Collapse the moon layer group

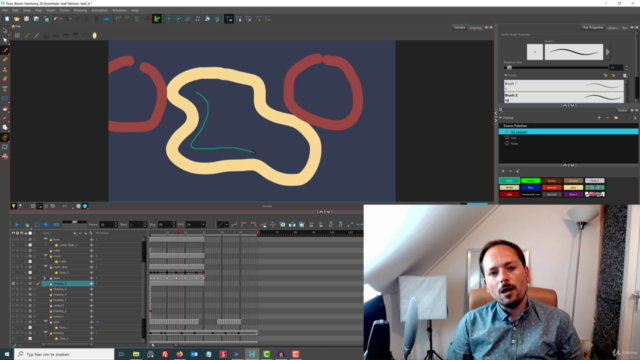tap(46, 256)
